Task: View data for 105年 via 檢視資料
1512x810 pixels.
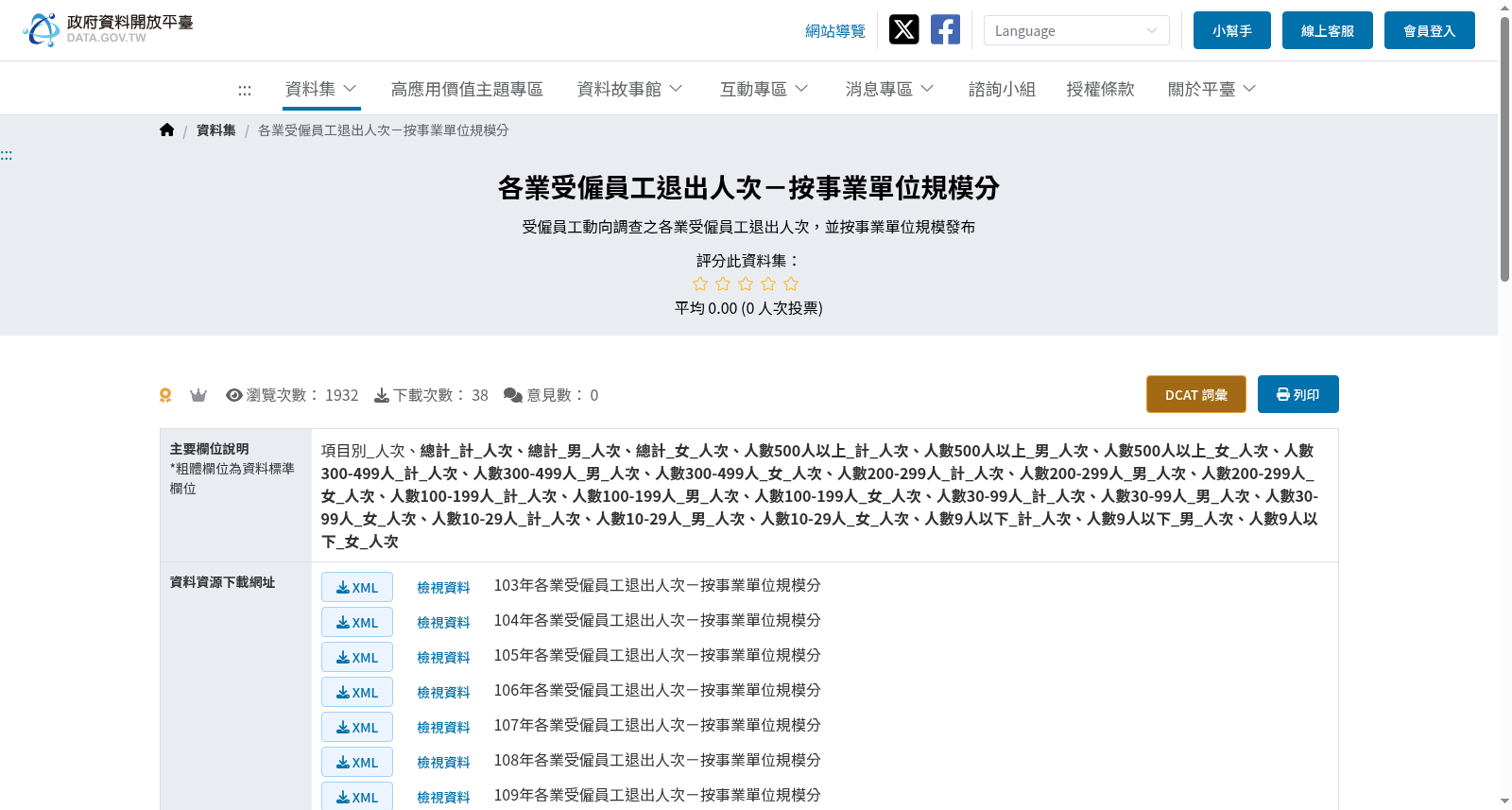Action: pos(443,657)
